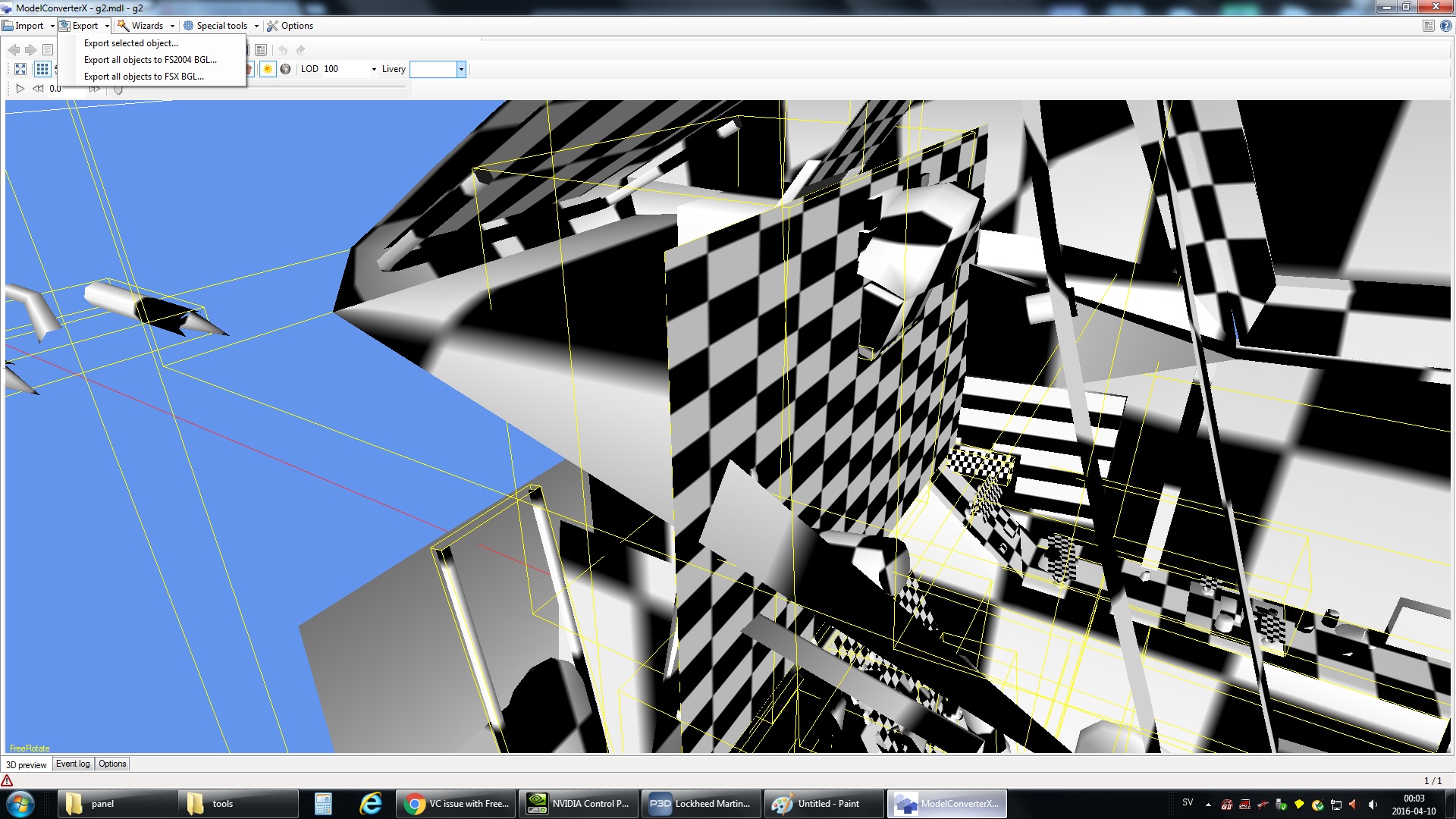Image resolution: width=1456 pixels, height=819 pixels.
Task: Switch to the Event log tab
Action: point(73,764)
